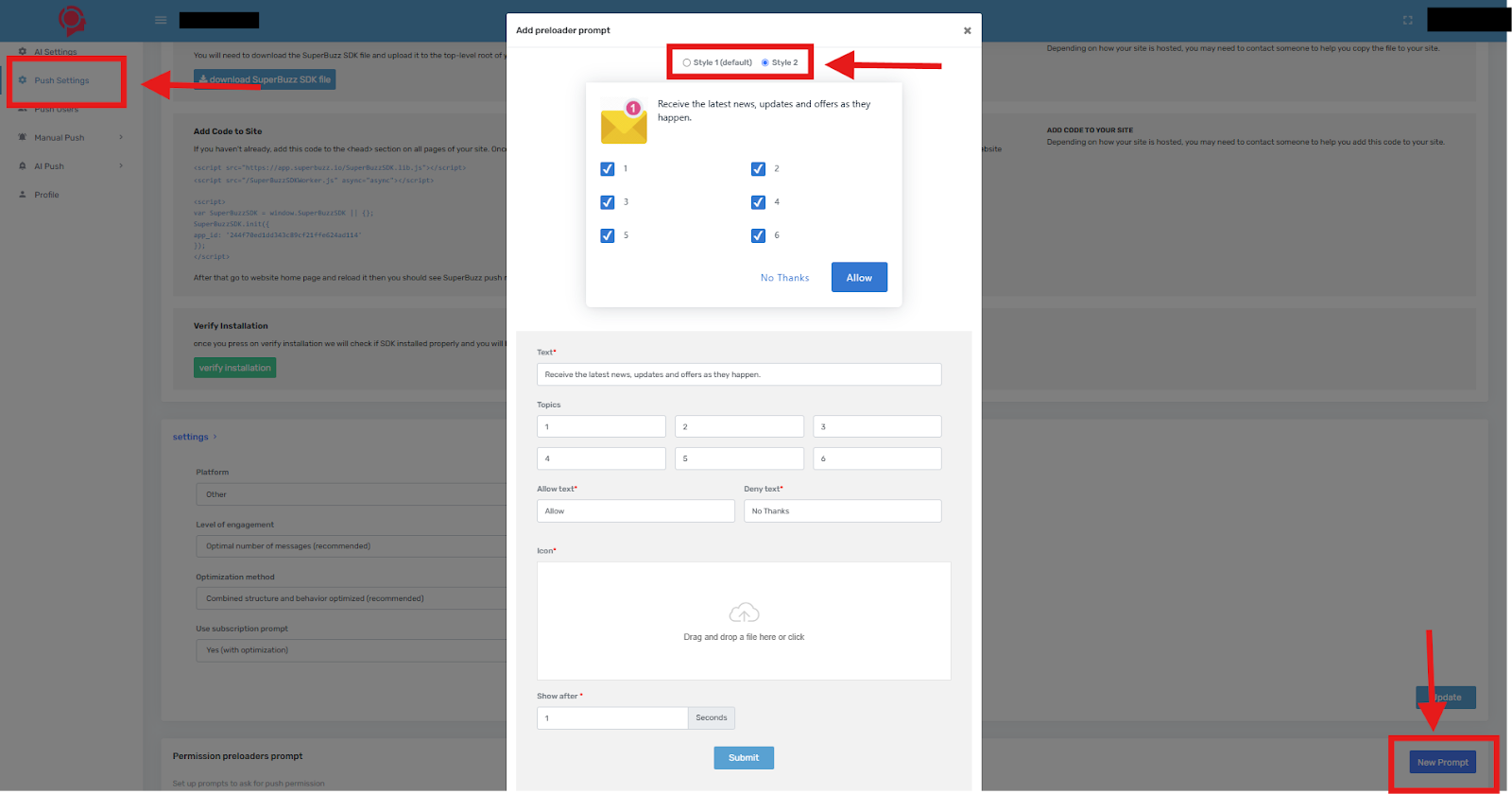1512x794 pixels.
Task: Open Profile in sidebar
Action: 46,195
